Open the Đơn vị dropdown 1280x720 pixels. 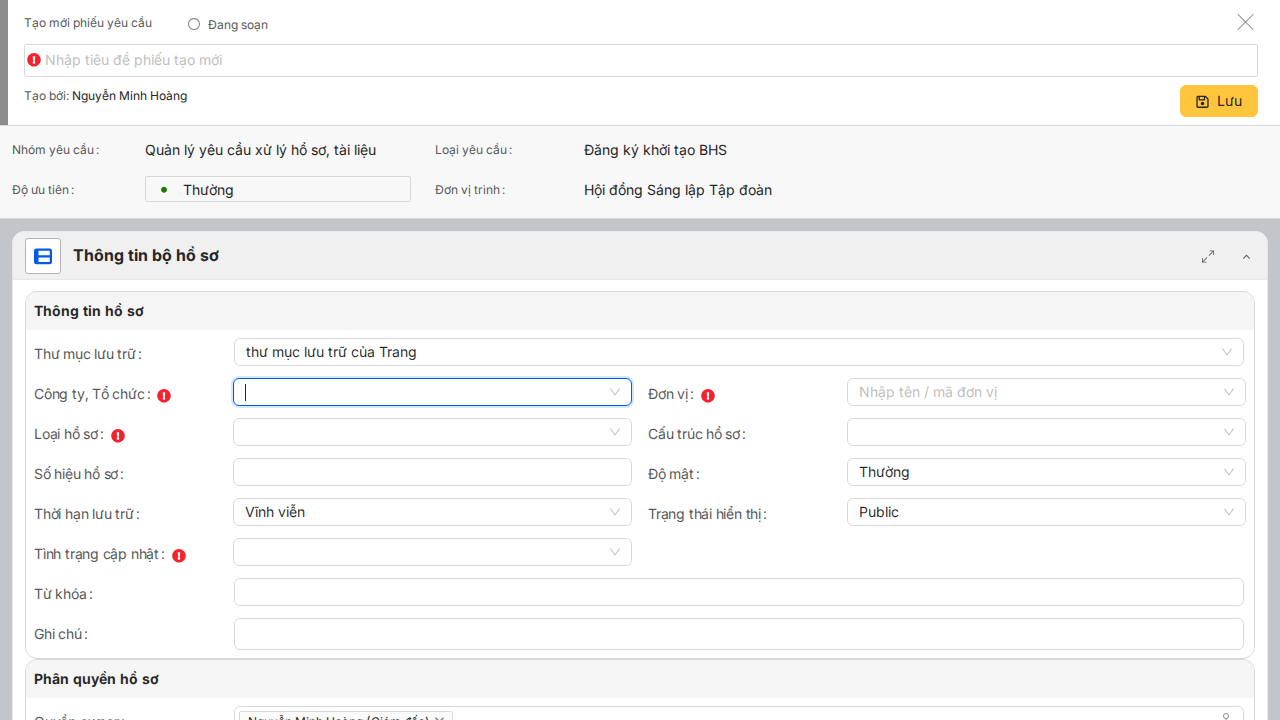point(1045,392)
